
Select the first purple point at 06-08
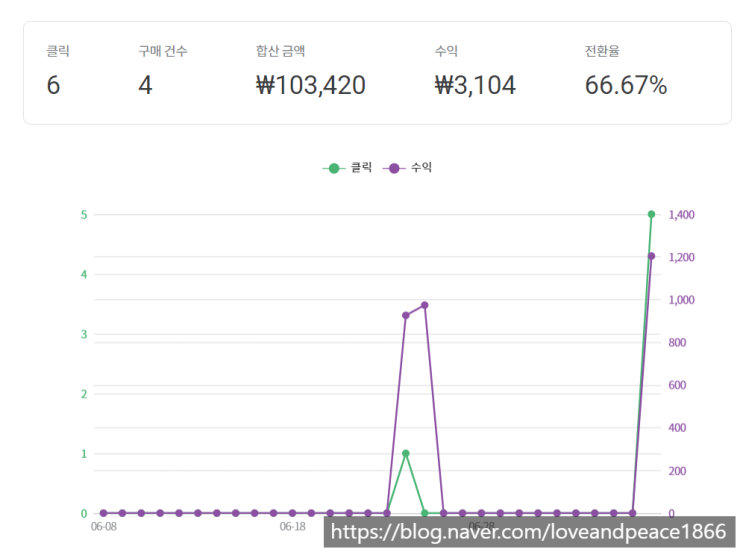[x=103, y=513]
